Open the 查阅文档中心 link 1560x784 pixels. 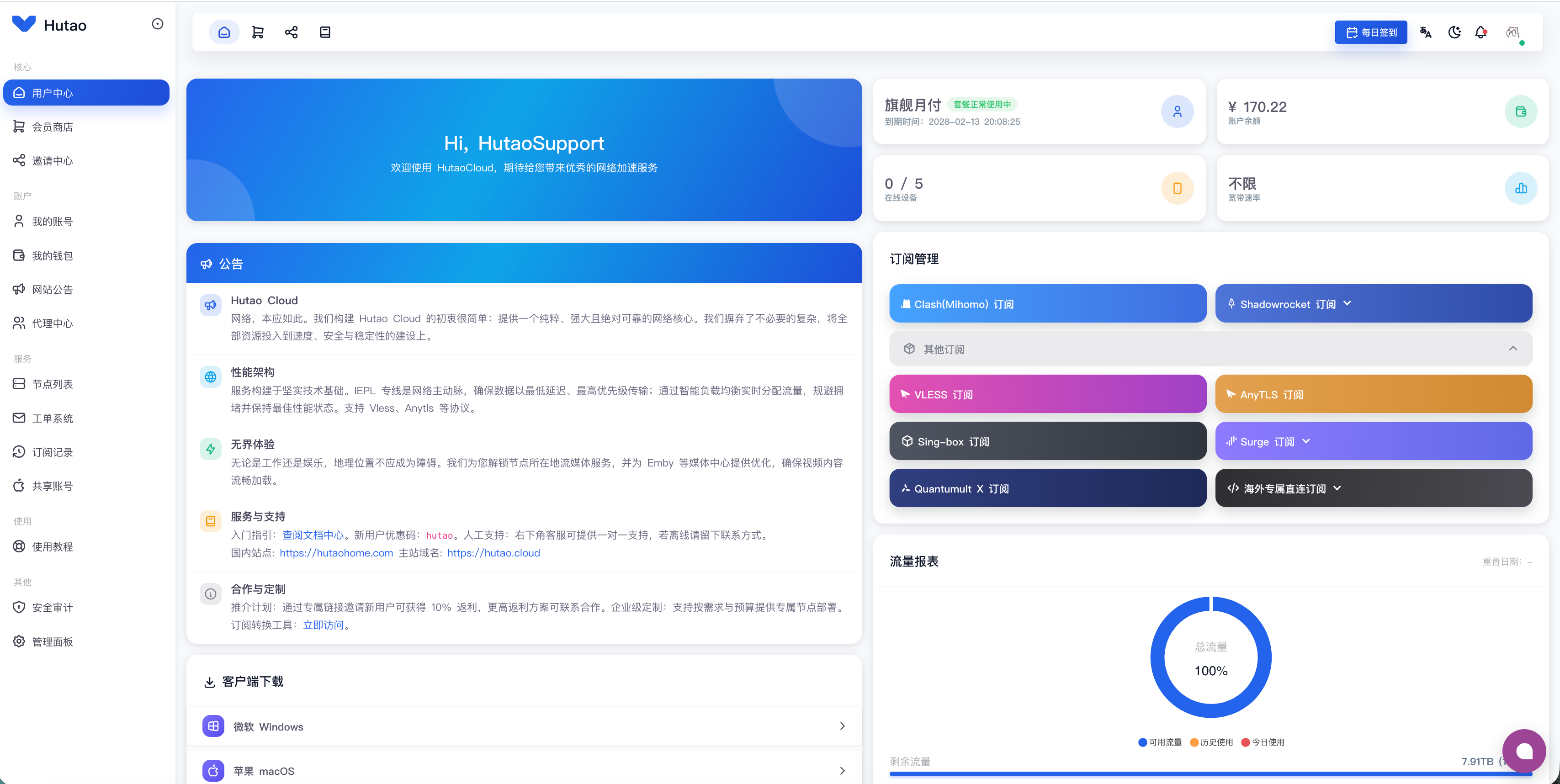coord(313,535)
